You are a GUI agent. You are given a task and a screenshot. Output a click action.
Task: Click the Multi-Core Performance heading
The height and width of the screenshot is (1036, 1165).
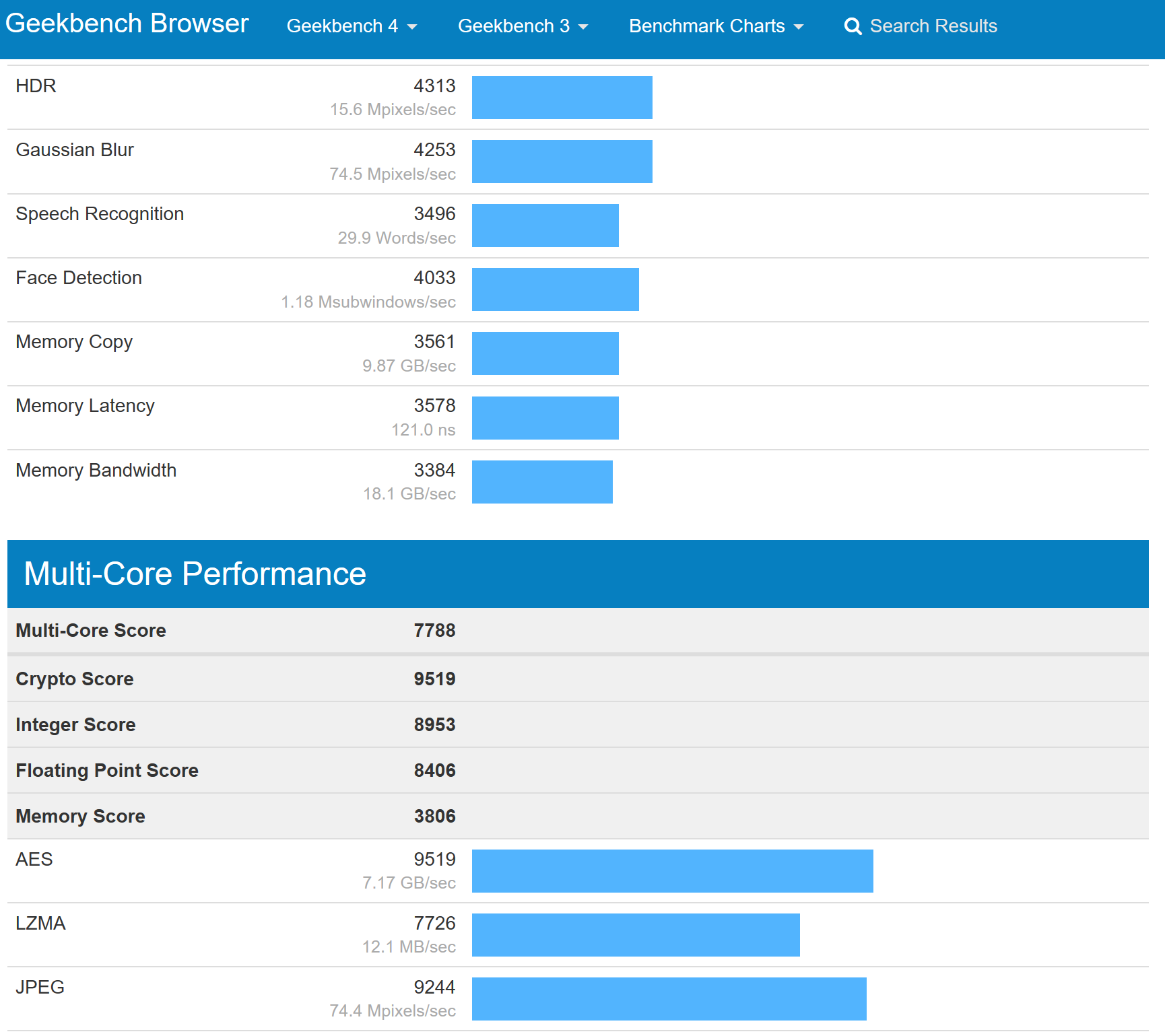coord(195,574)
